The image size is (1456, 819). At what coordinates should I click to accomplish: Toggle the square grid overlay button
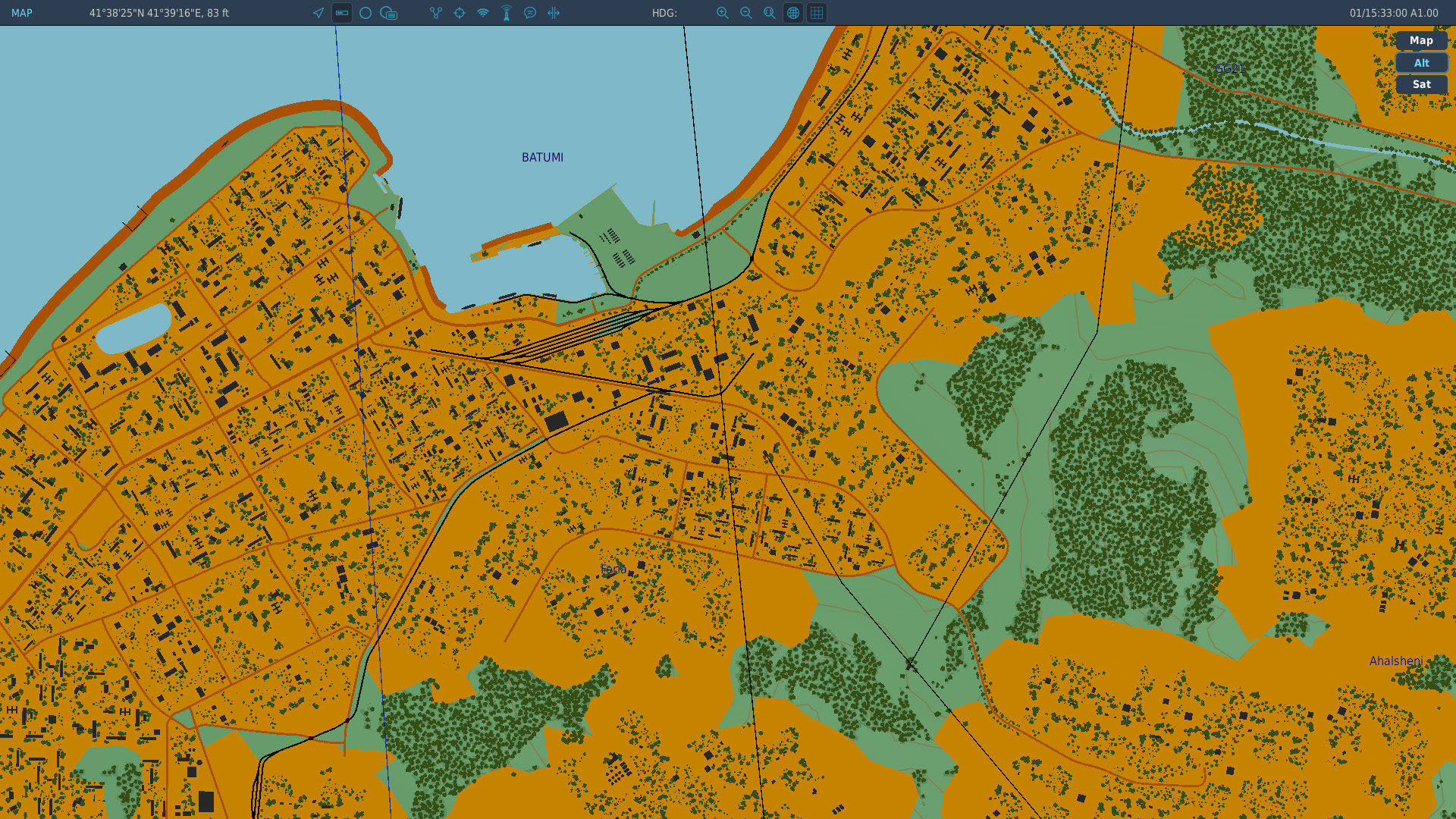(817, 13)
